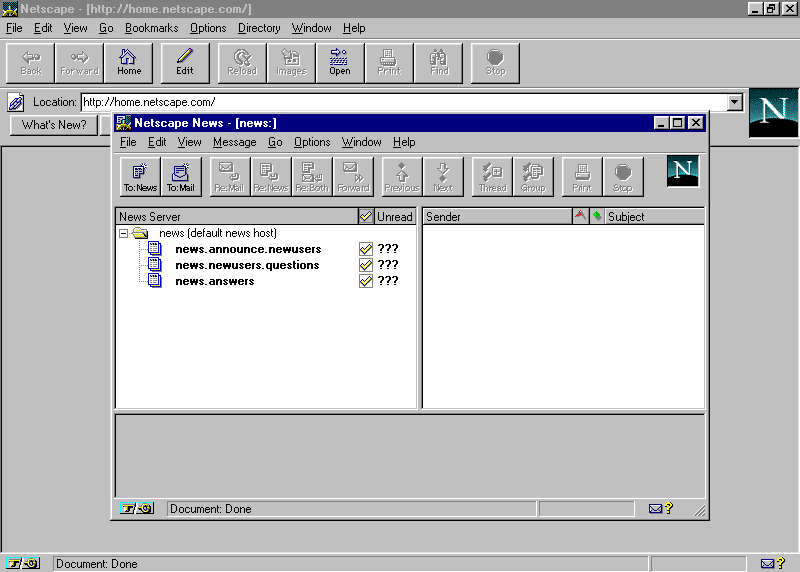The width and height of the screenshot is (800, 572).
Task: Open the Help menu in News window
Action: click(x=404, y=142)
